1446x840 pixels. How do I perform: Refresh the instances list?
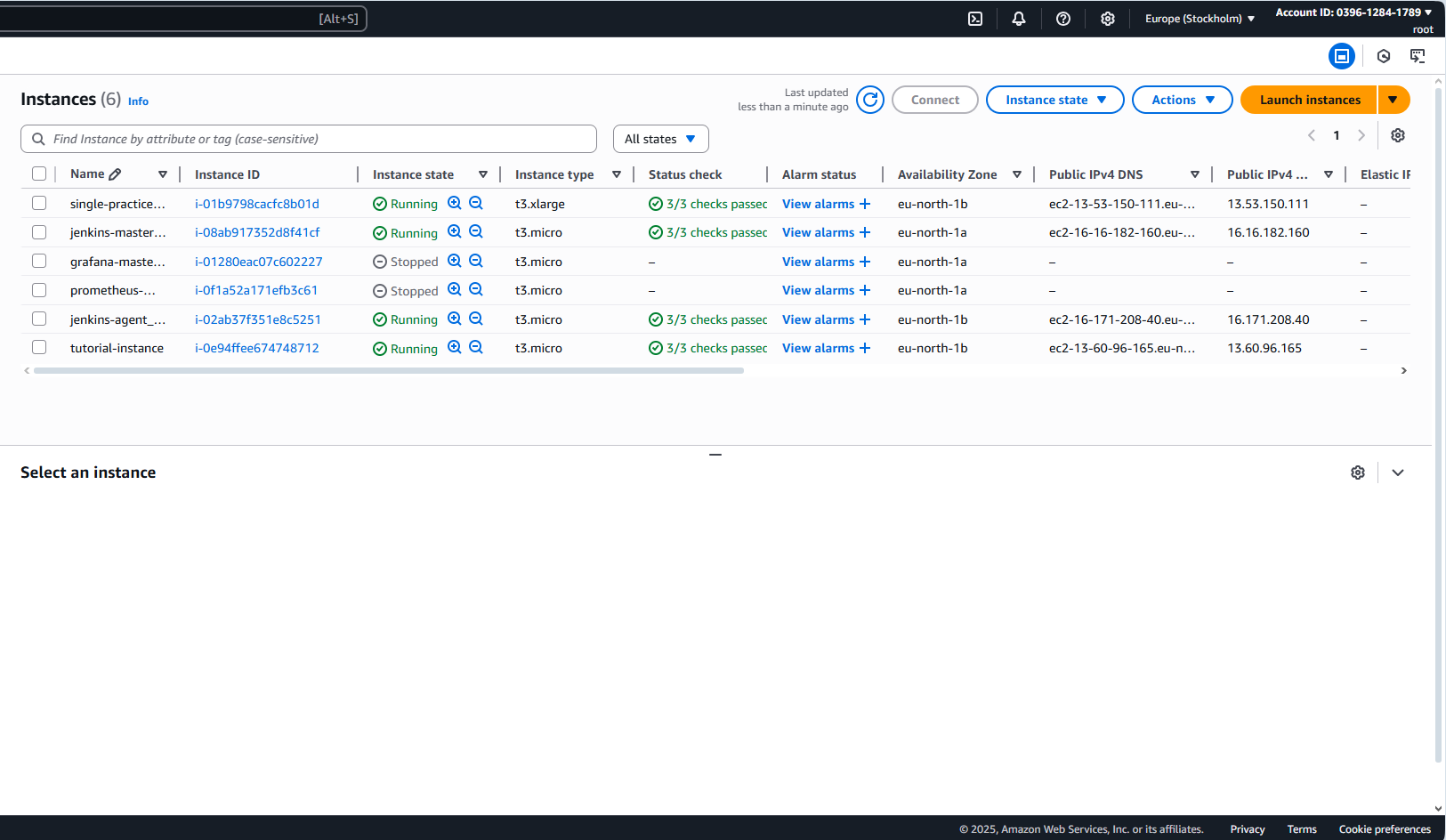[x=870, y=100]
